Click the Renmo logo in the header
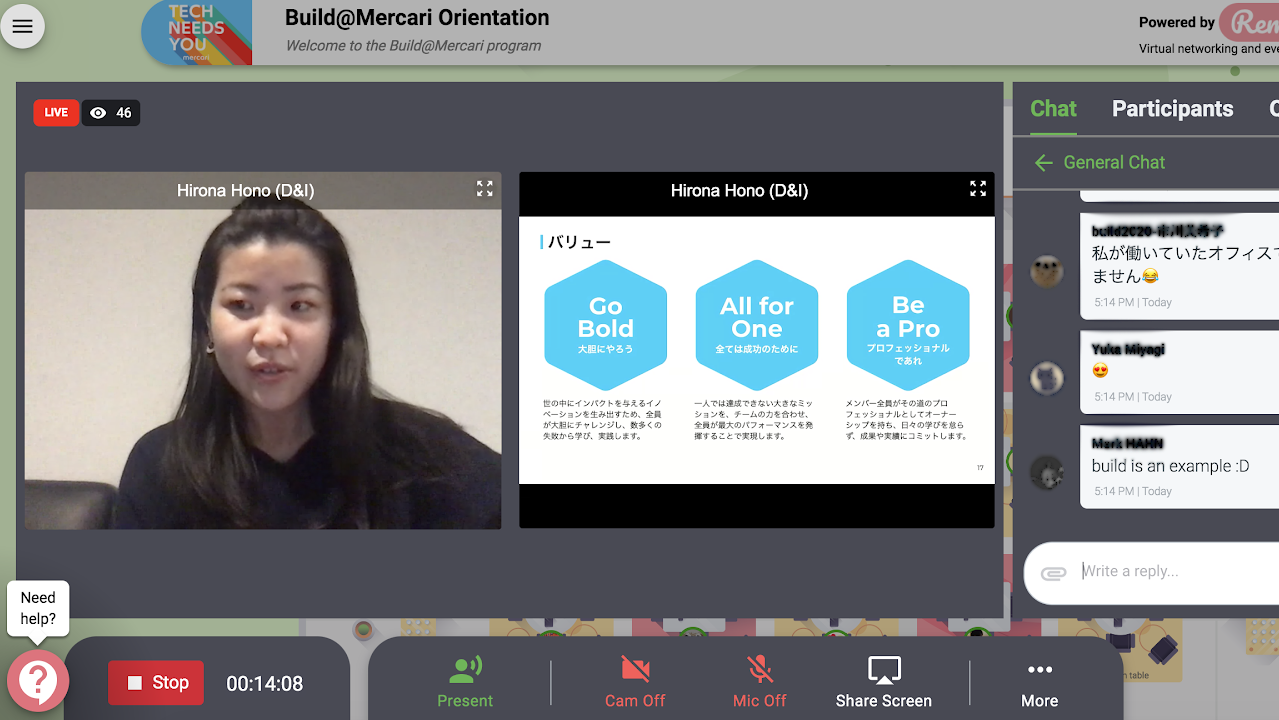1279x720 pixels. 1250,22
